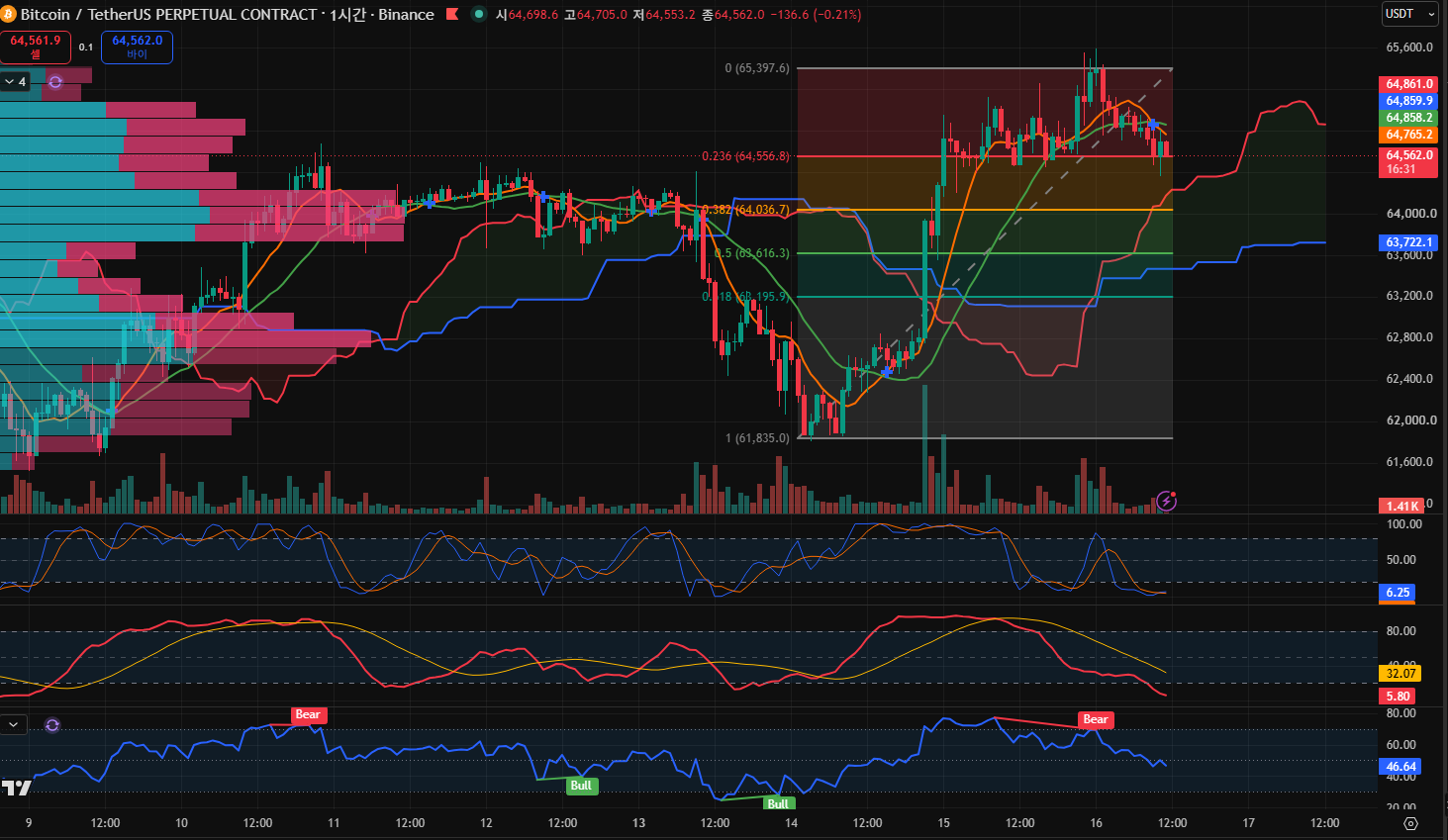
Task: Click the red flag icon beside Binance
Action: click(x=452, y=14)
